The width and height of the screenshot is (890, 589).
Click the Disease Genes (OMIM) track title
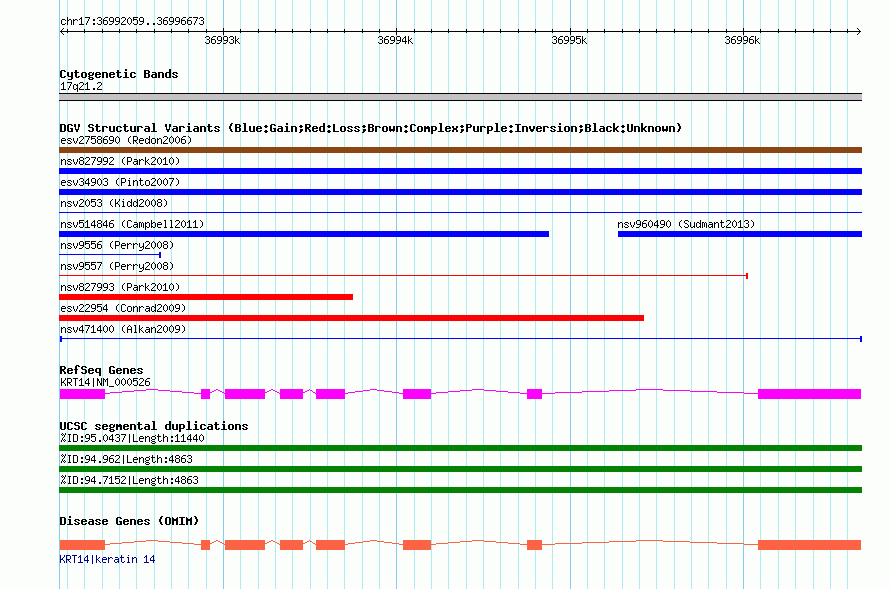click(x=129, y=521)
